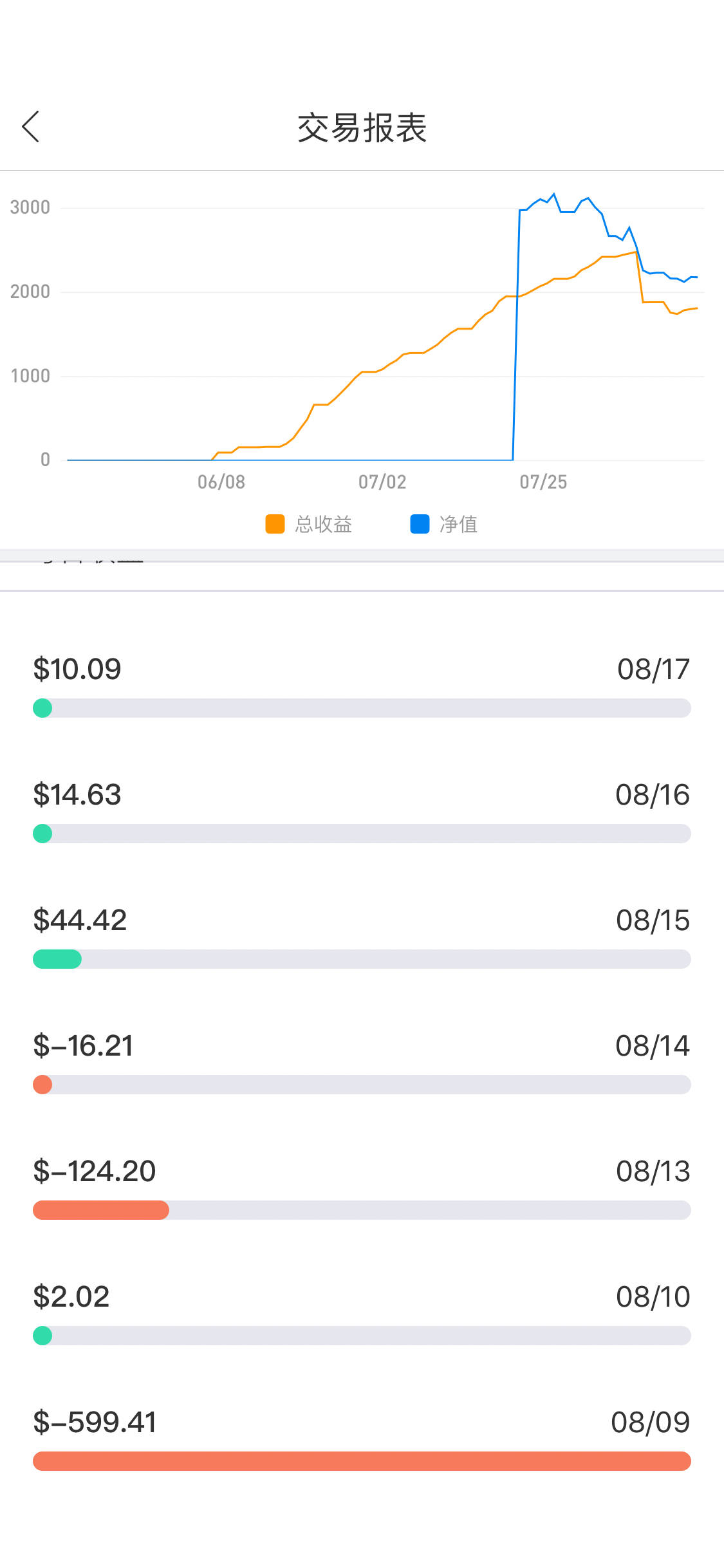724x1568 pixels.
Task: Click the 08/13 red progress bar fill
Action: [x=101, y=1210]
